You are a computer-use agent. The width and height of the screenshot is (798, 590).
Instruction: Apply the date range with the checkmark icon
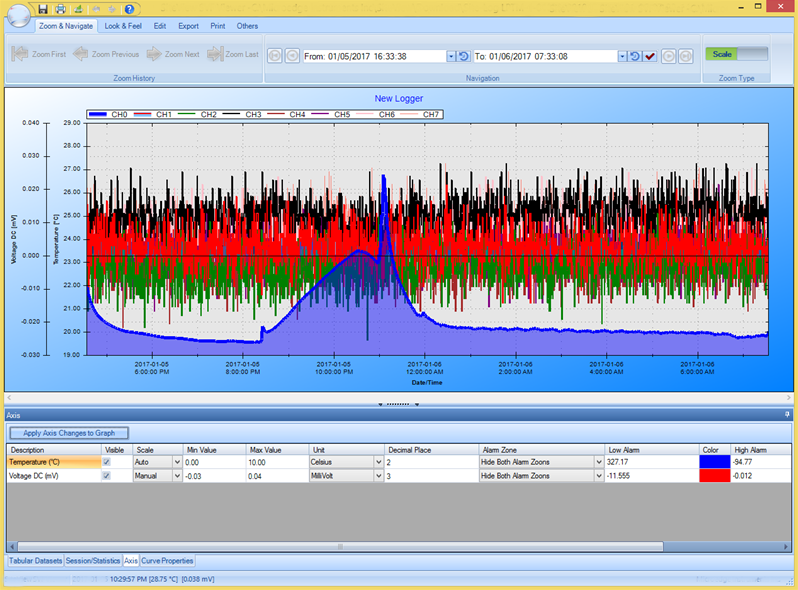click(x=650, y=57)
